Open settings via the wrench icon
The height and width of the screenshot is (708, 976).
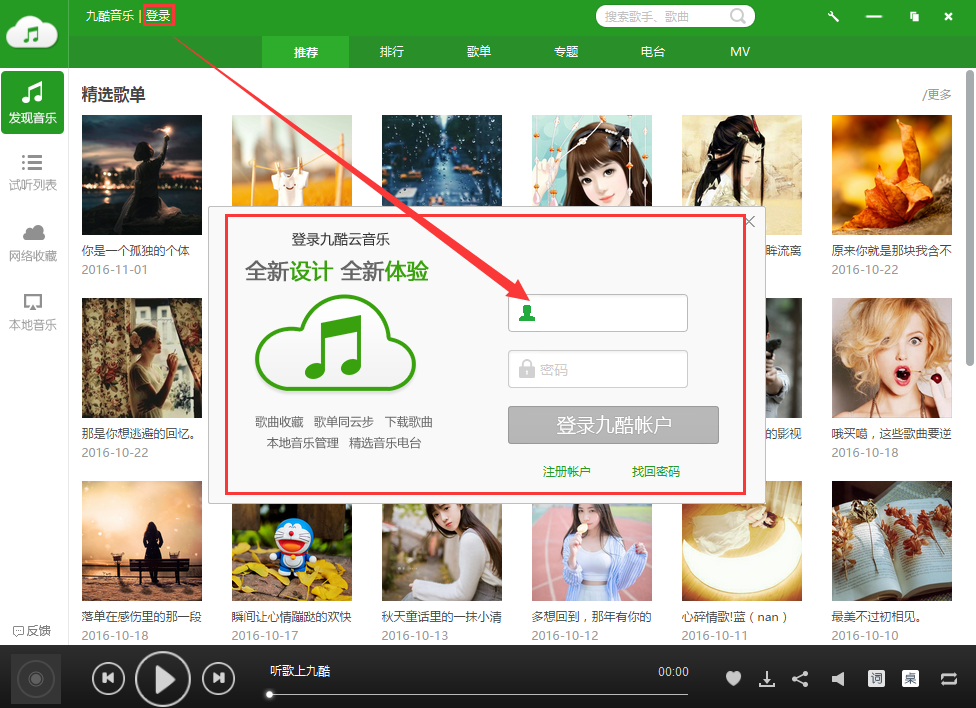pyautogui.click(x=833, y=17)
